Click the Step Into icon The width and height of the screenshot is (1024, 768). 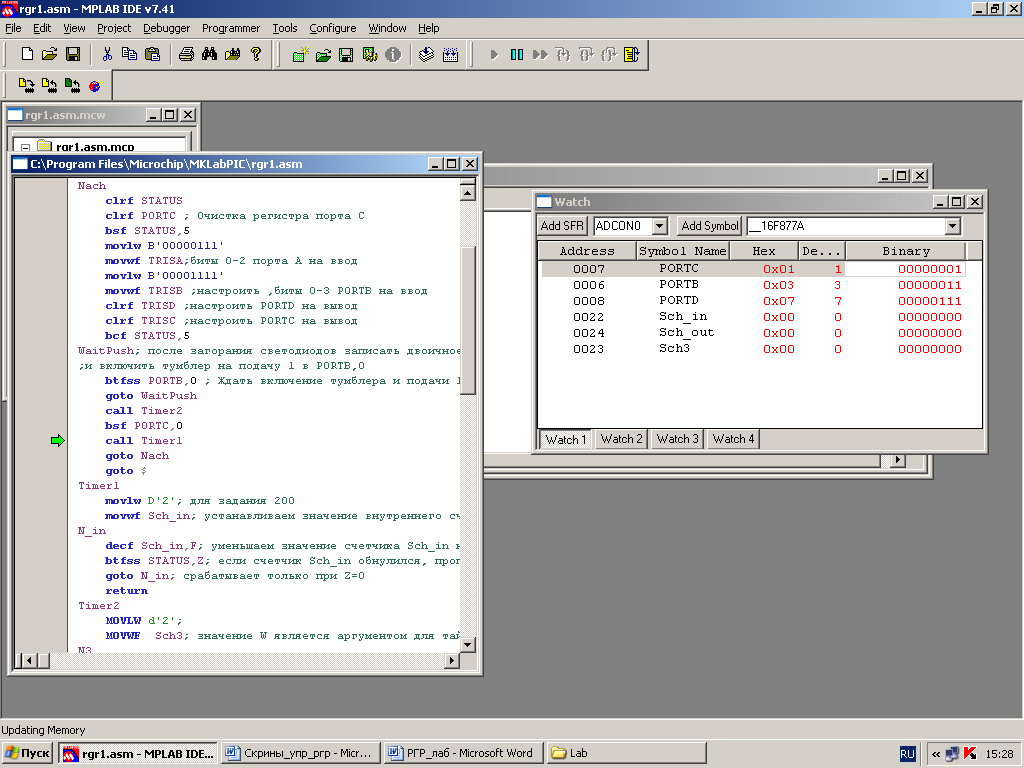tap(563, 55)
